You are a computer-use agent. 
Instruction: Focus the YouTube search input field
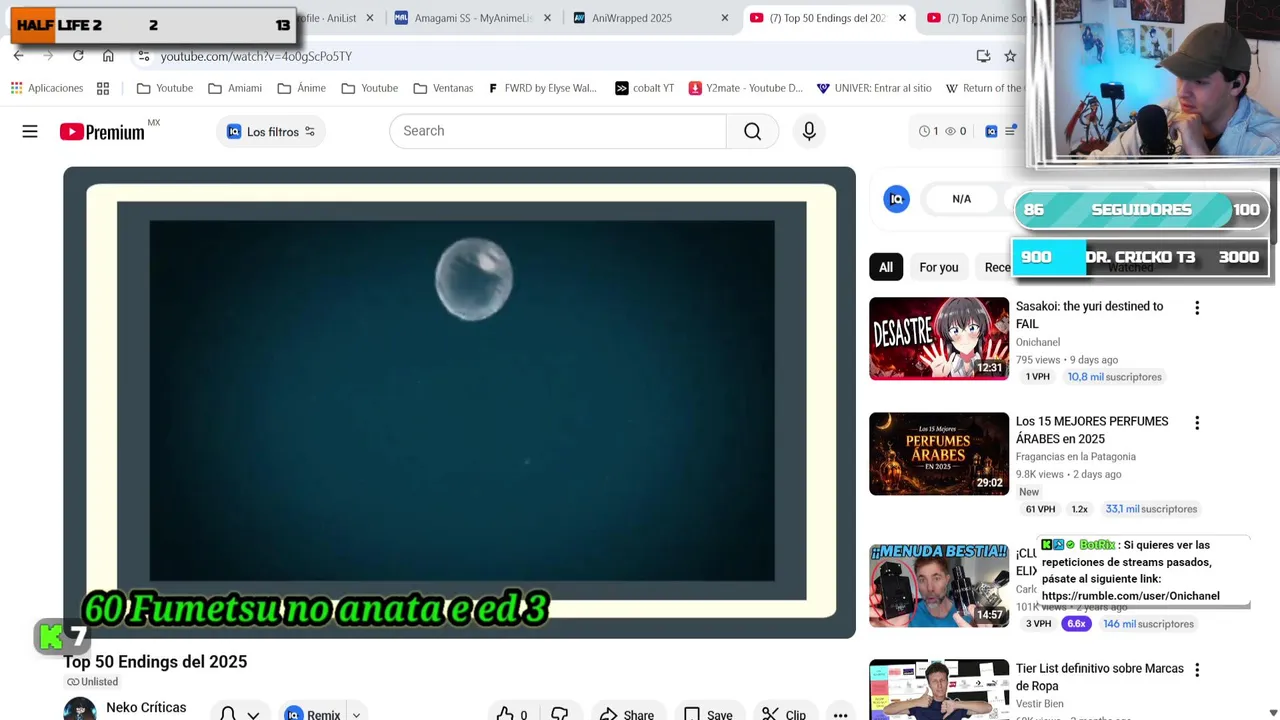click(x=558, y=131)
